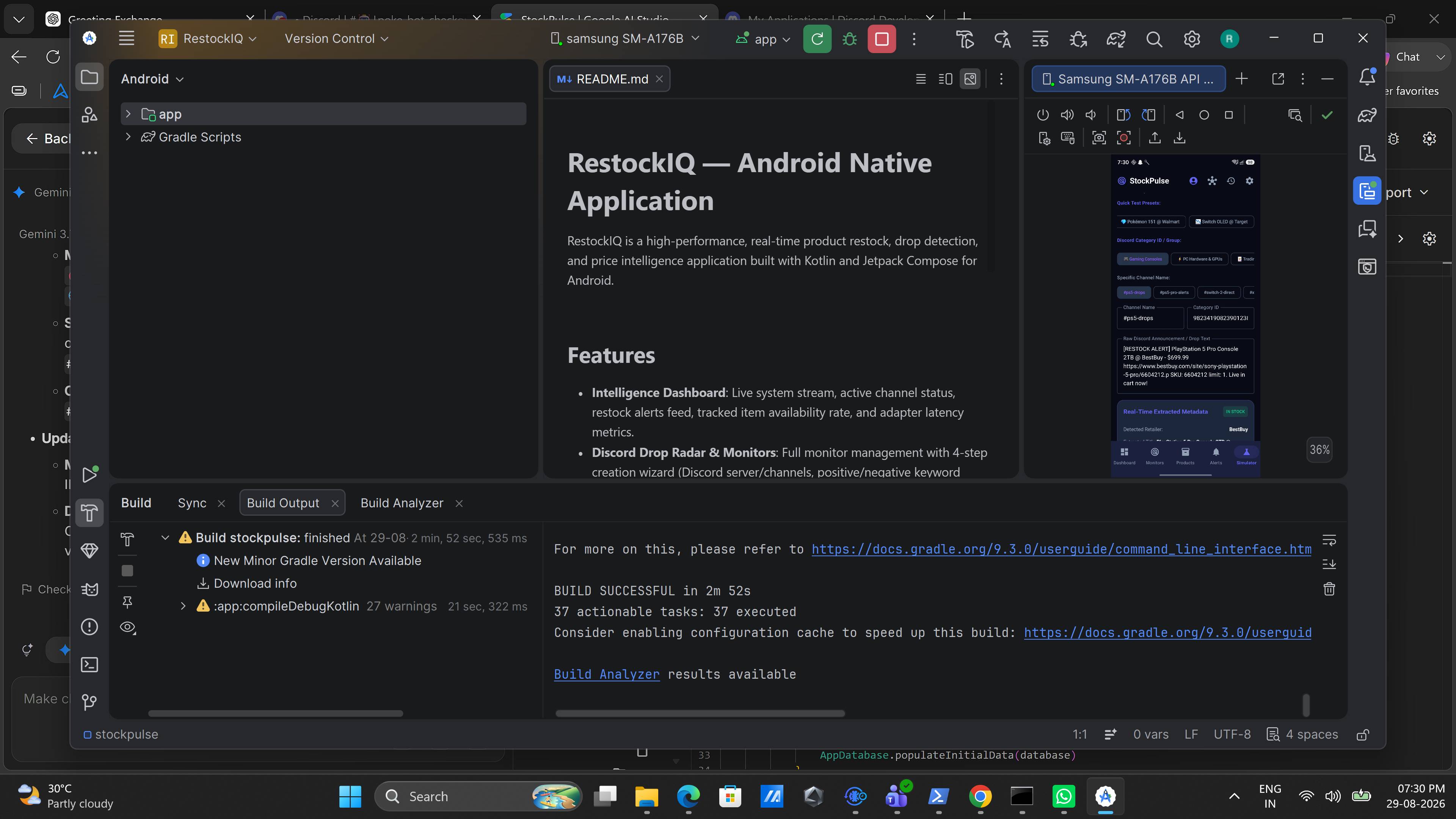Open Gemini app quality insights gem icon

90,551
